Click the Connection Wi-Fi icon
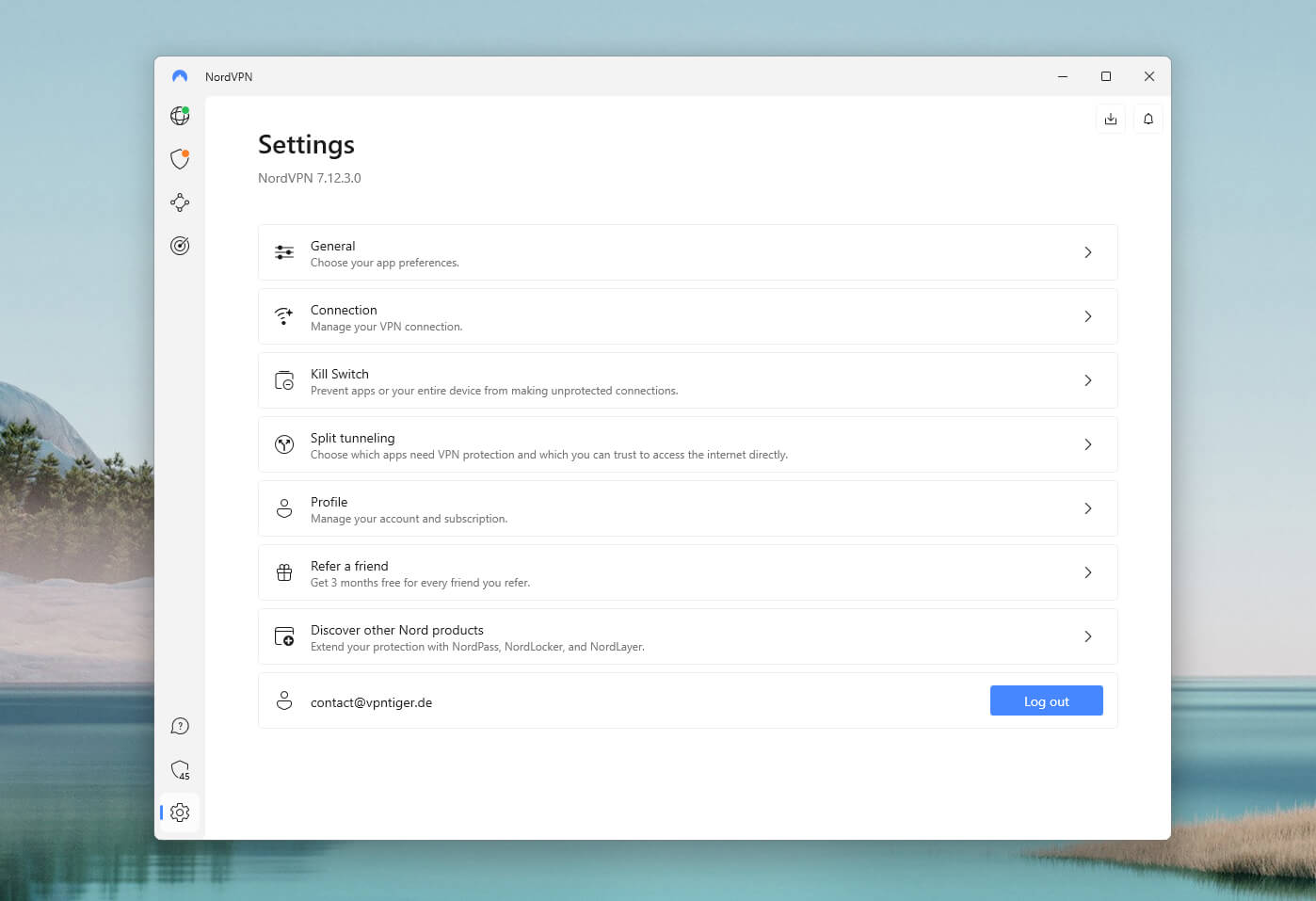1316x901 pixels. (x=284, y=316)
